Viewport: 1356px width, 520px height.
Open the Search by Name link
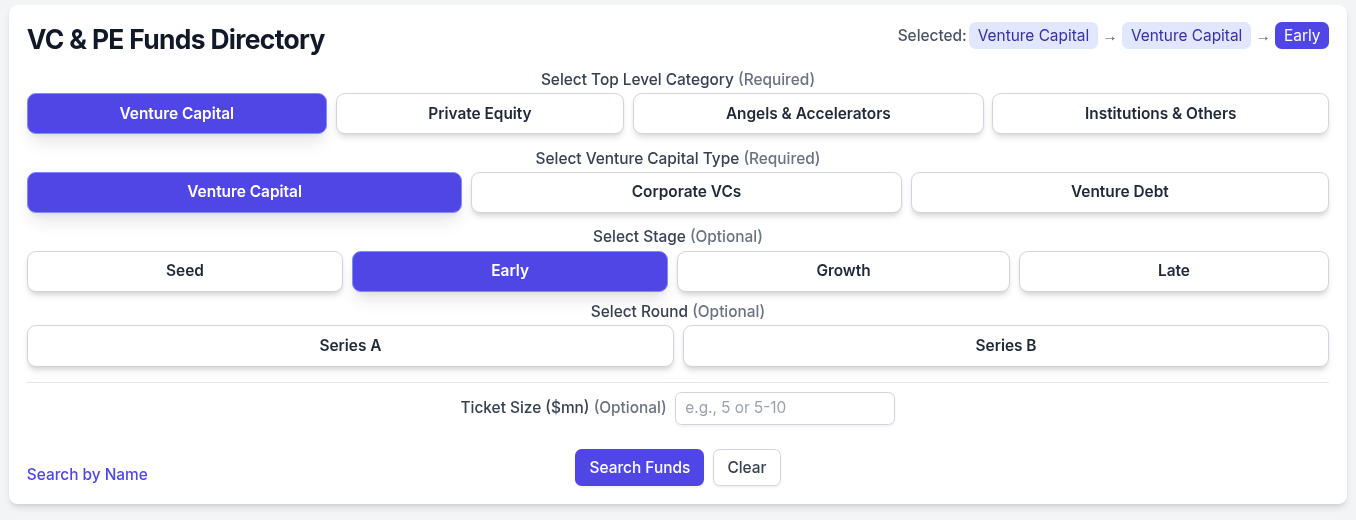87,474
